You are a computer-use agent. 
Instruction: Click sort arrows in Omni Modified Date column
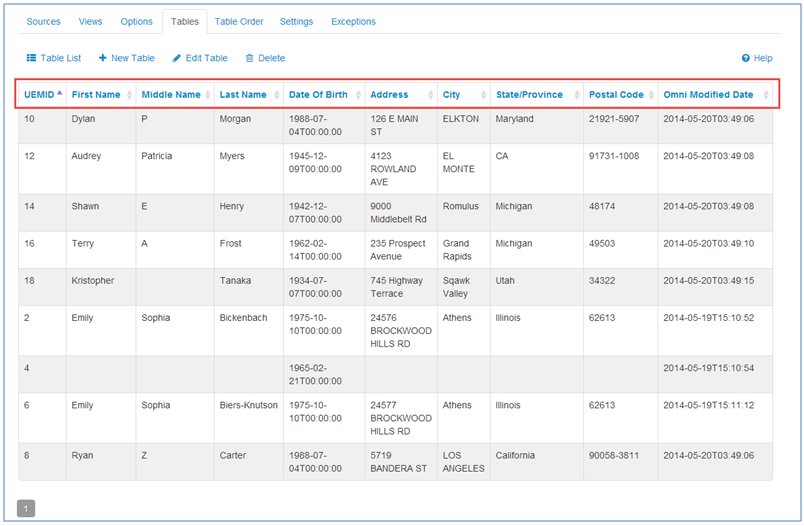coord(766,95)
